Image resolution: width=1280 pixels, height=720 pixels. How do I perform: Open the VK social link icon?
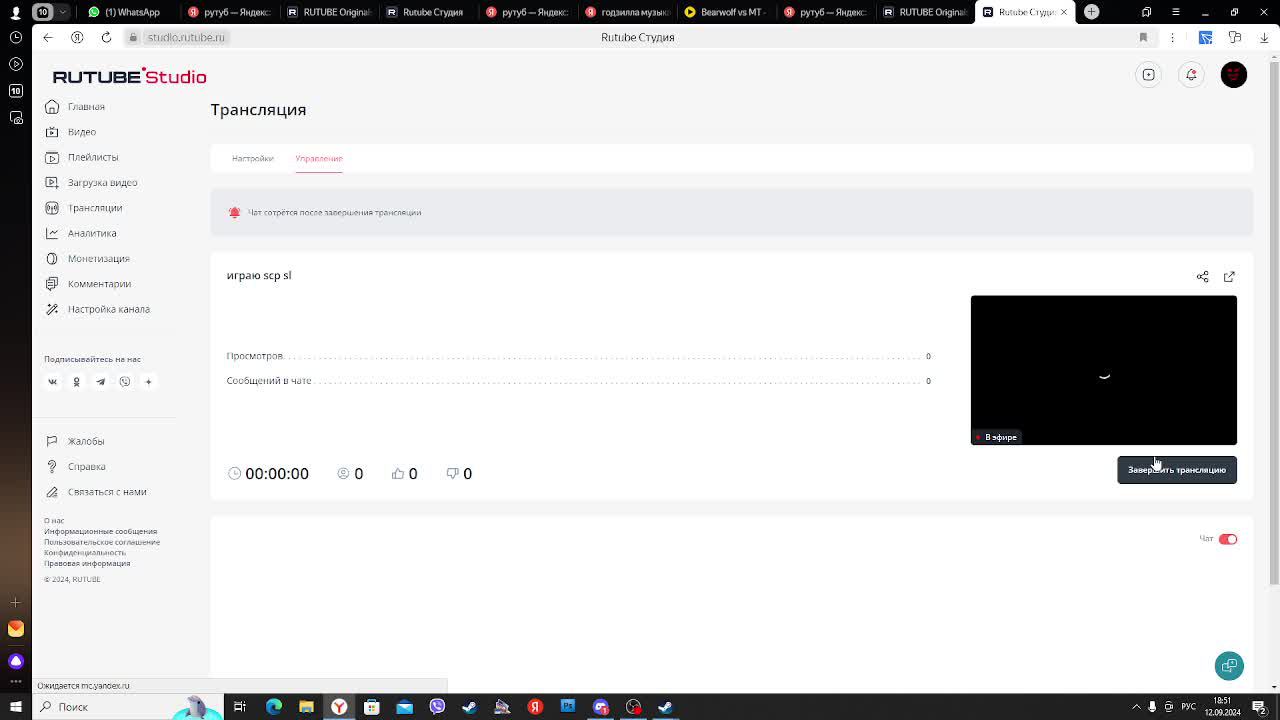tap(53, 382)
